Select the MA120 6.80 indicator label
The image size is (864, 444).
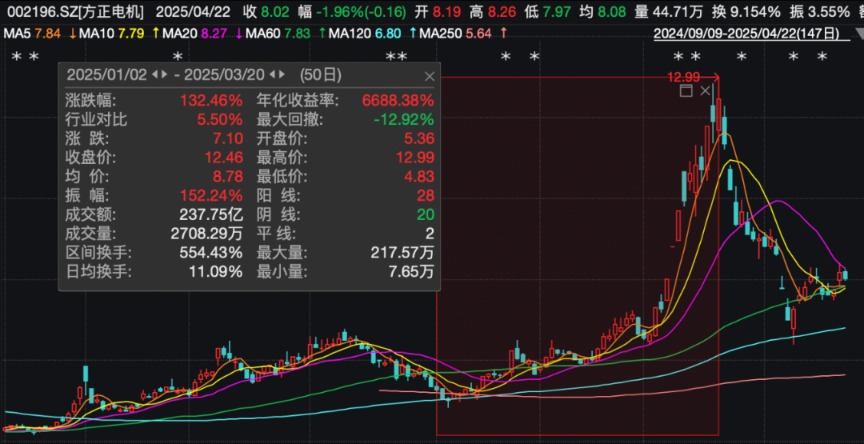tap(365, 34)
